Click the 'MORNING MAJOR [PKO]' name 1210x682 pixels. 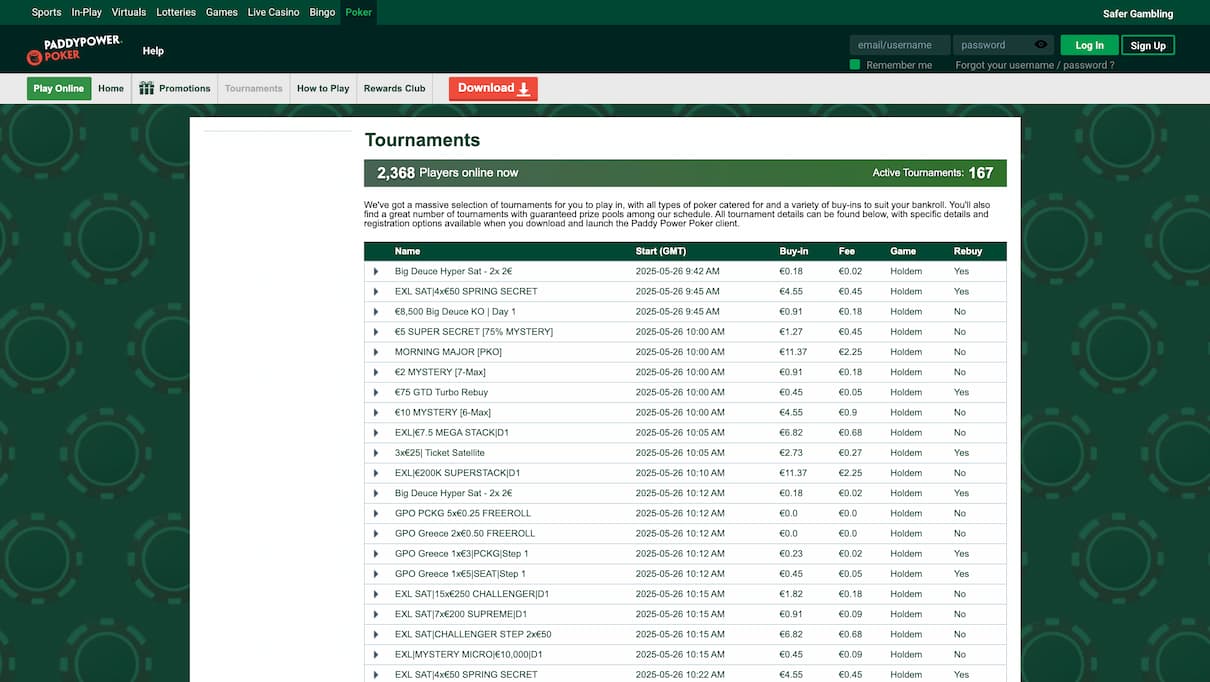click(448, 352)
